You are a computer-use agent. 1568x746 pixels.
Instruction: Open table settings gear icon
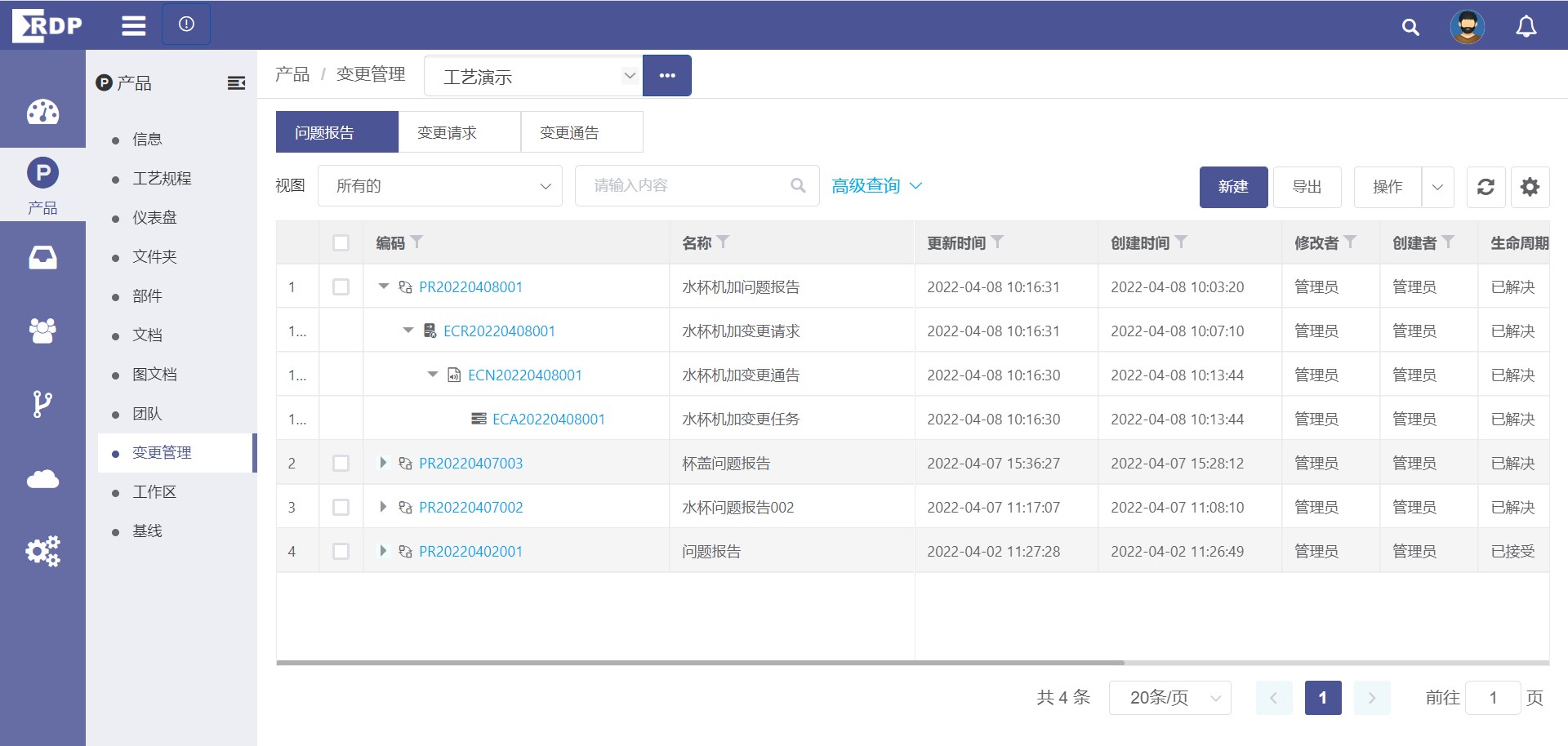click(x=1530, y=187)
